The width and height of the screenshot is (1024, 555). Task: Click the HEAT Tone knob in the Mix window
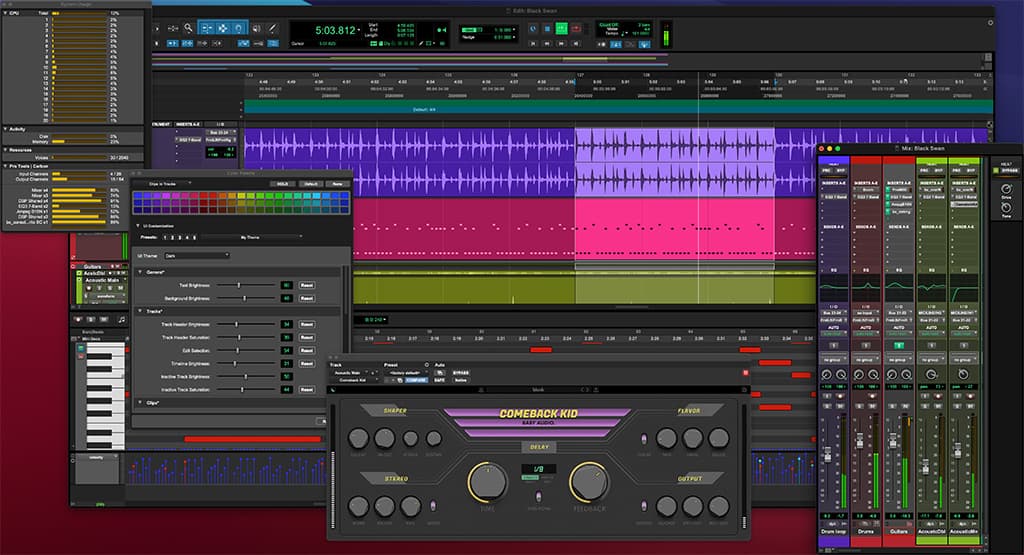tap(1006, 208)
